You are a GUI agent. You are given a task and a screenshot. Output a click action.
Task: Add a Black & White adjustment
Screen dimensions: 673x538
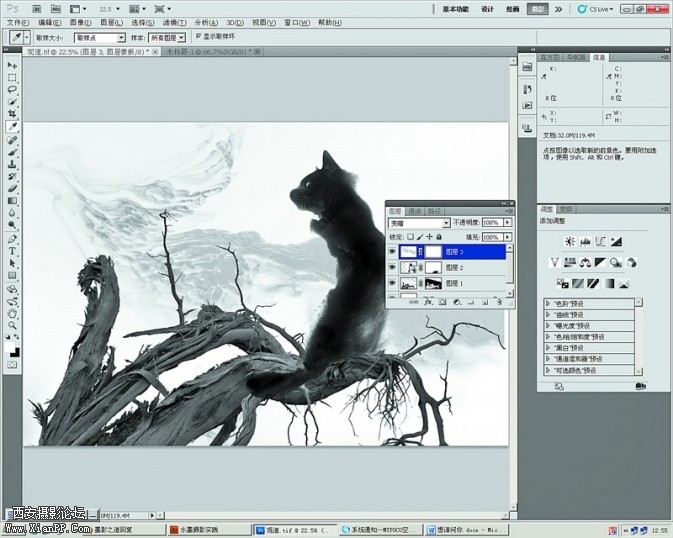tap(600, 262)
